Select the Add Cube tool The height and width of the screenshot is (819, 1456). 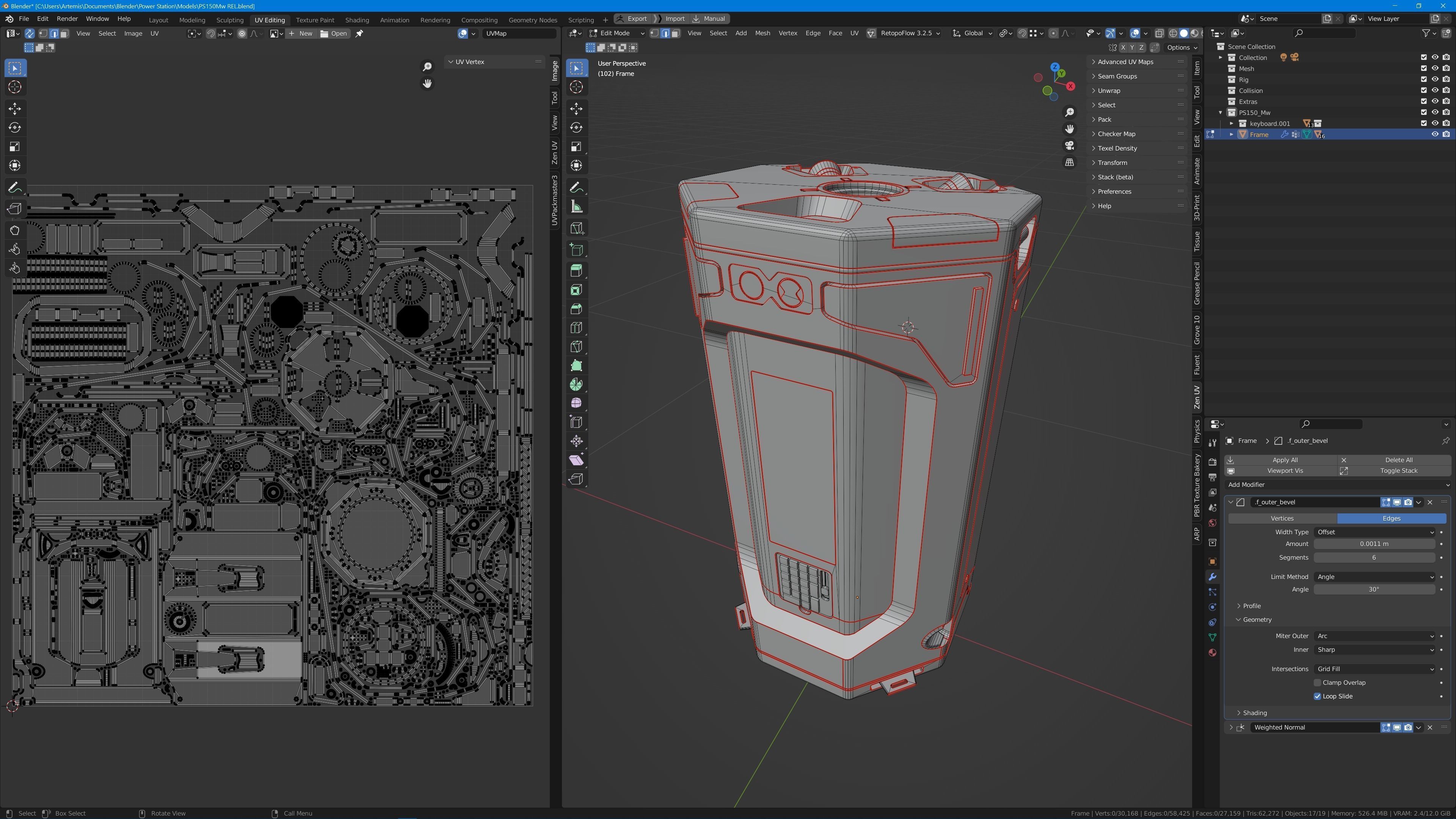(576, 249)
